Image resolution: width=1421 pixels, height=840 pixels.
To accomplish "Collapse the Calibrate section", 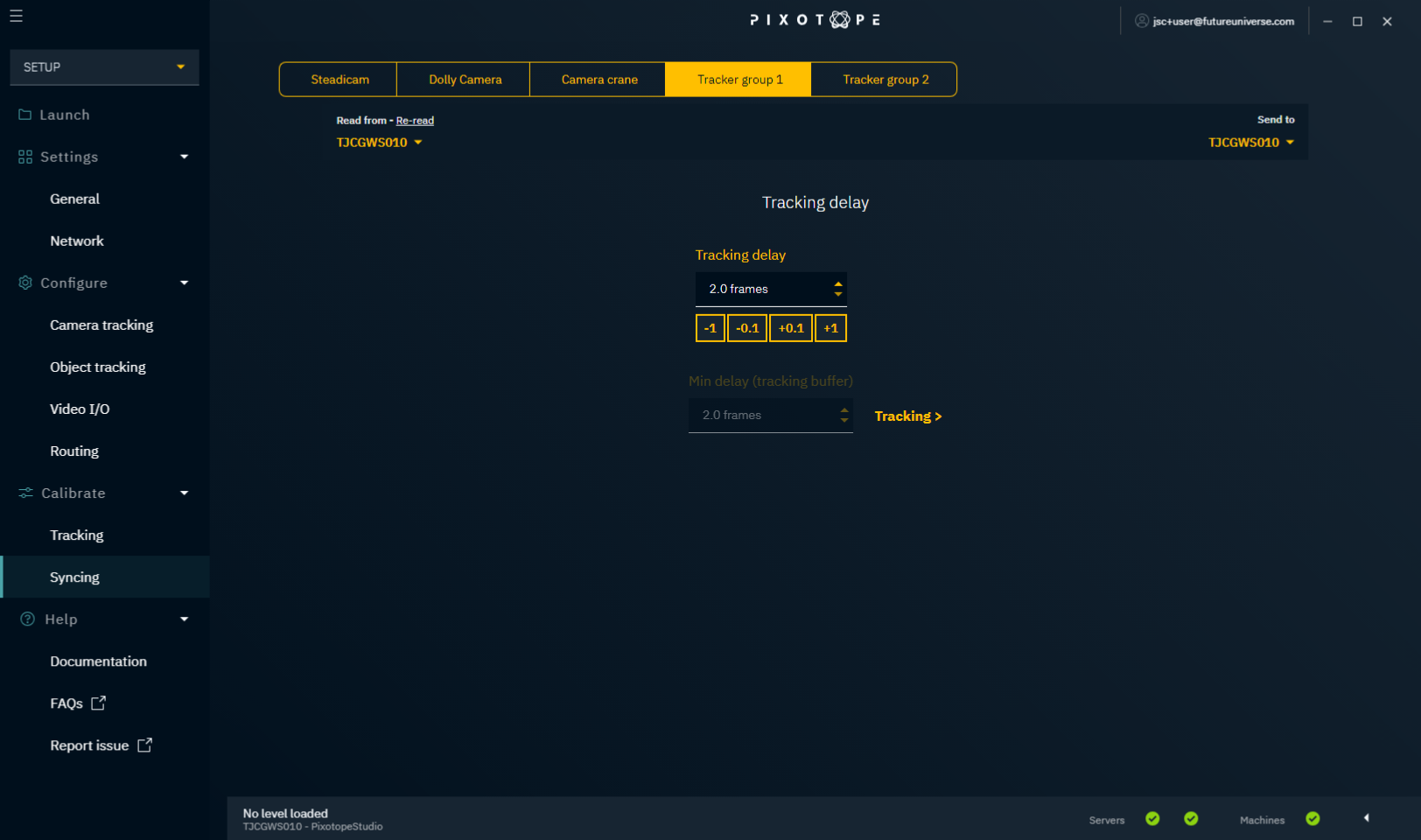I will 184,493.
